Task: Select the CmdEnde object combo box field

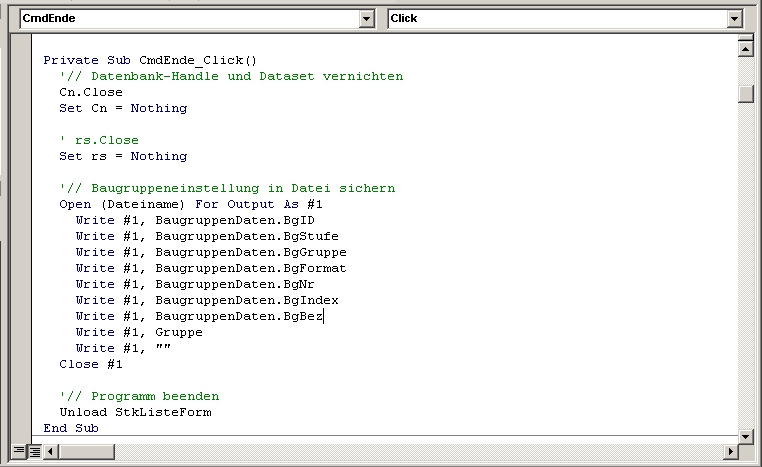Action: point(197,19)
